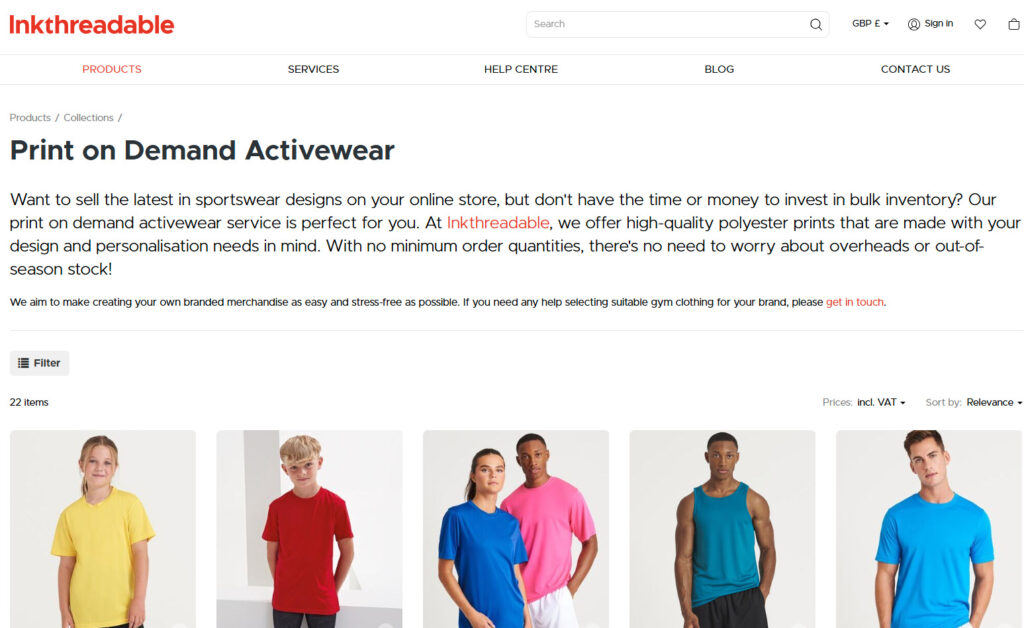Click the Sign in user icon
This screenshot has height=628, width=1024.
914,24
